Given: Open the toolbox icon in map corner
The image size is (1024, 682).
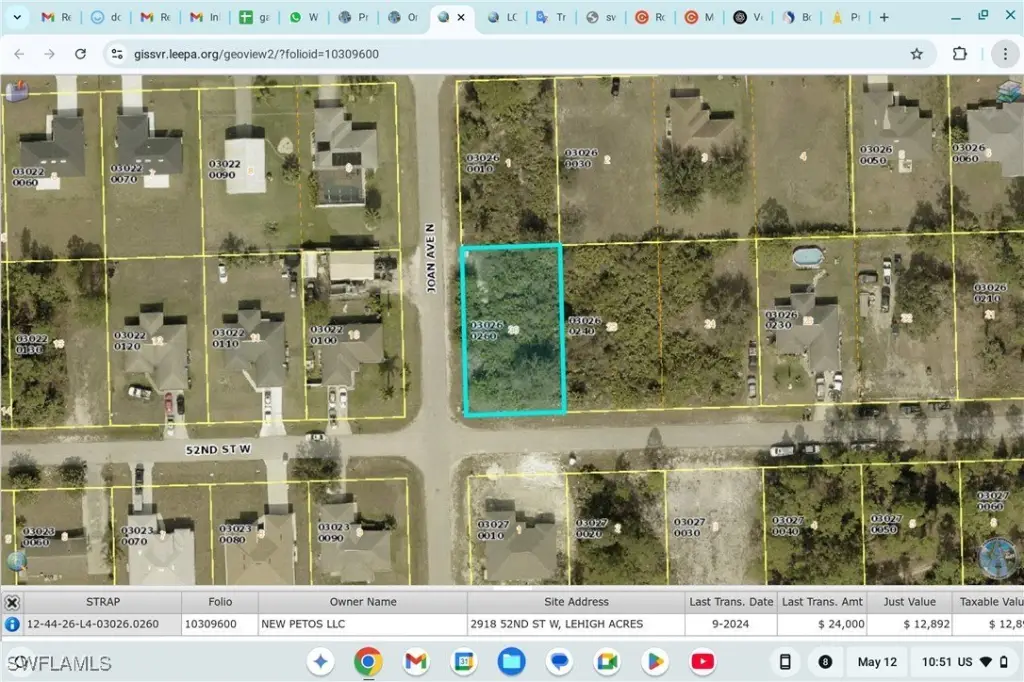Looking at the screenshot, I should point(15,92).
